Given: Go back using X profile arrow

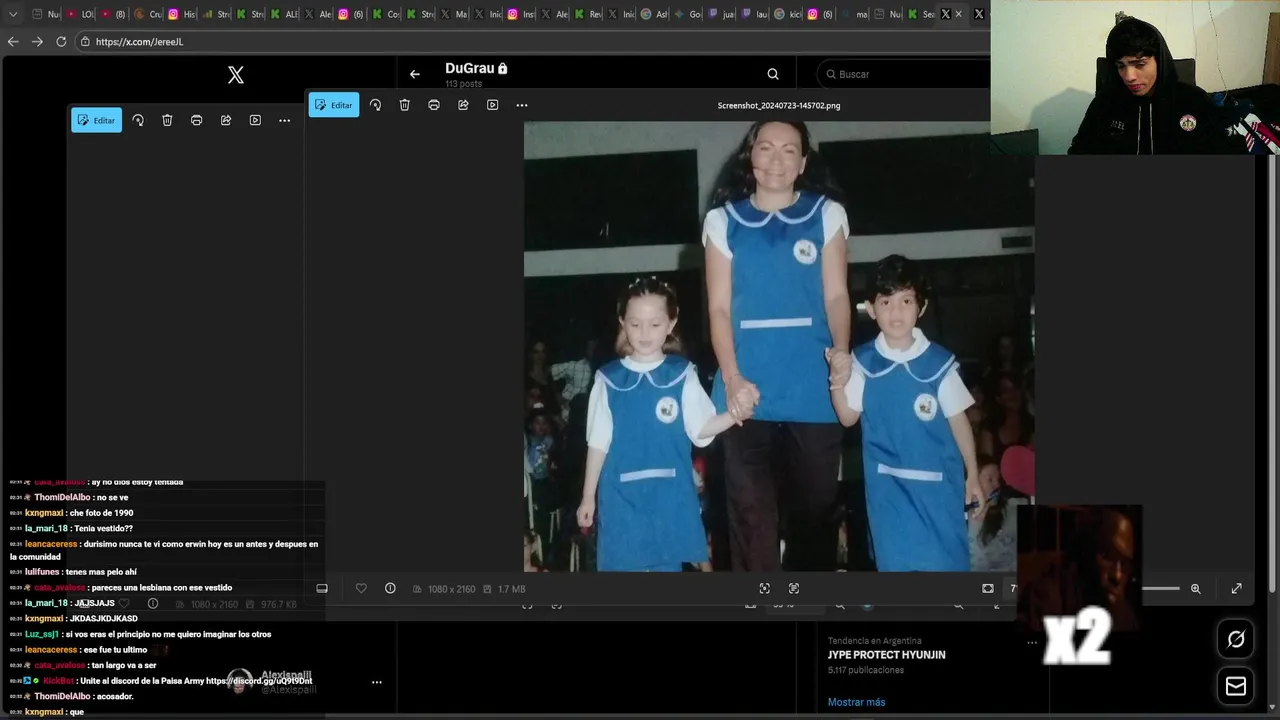Looking at the screenshot, I should 415,74.
